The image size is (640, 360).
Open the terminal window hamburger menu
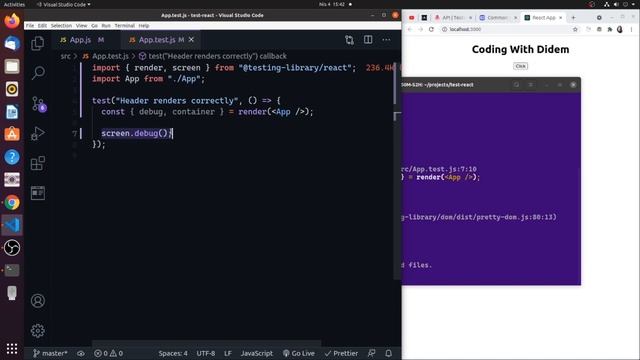point(530,84)
